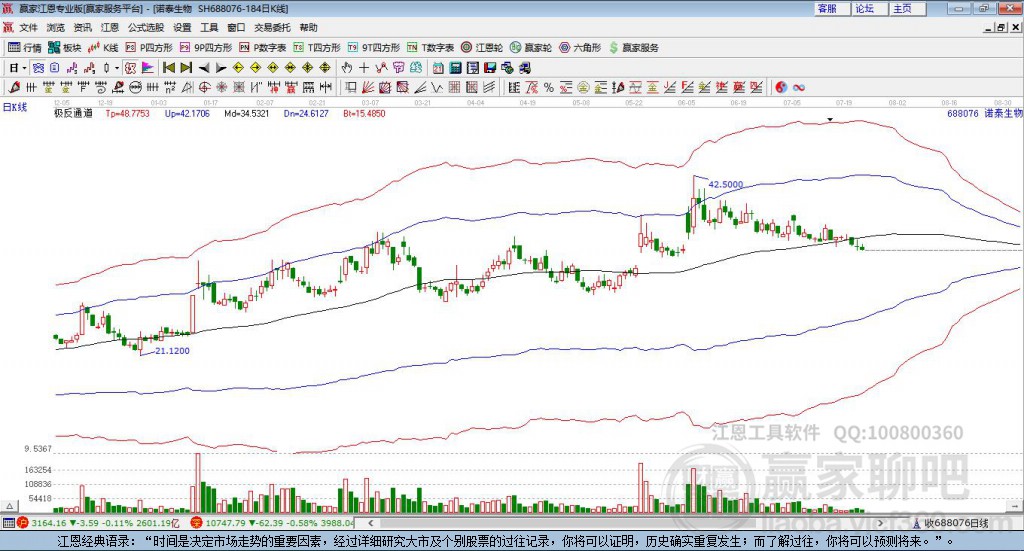Viewport: 1024px width, 551px height.
Task: Click the Tp=48.7753 indicator value
Action: (x=127, y=113)
